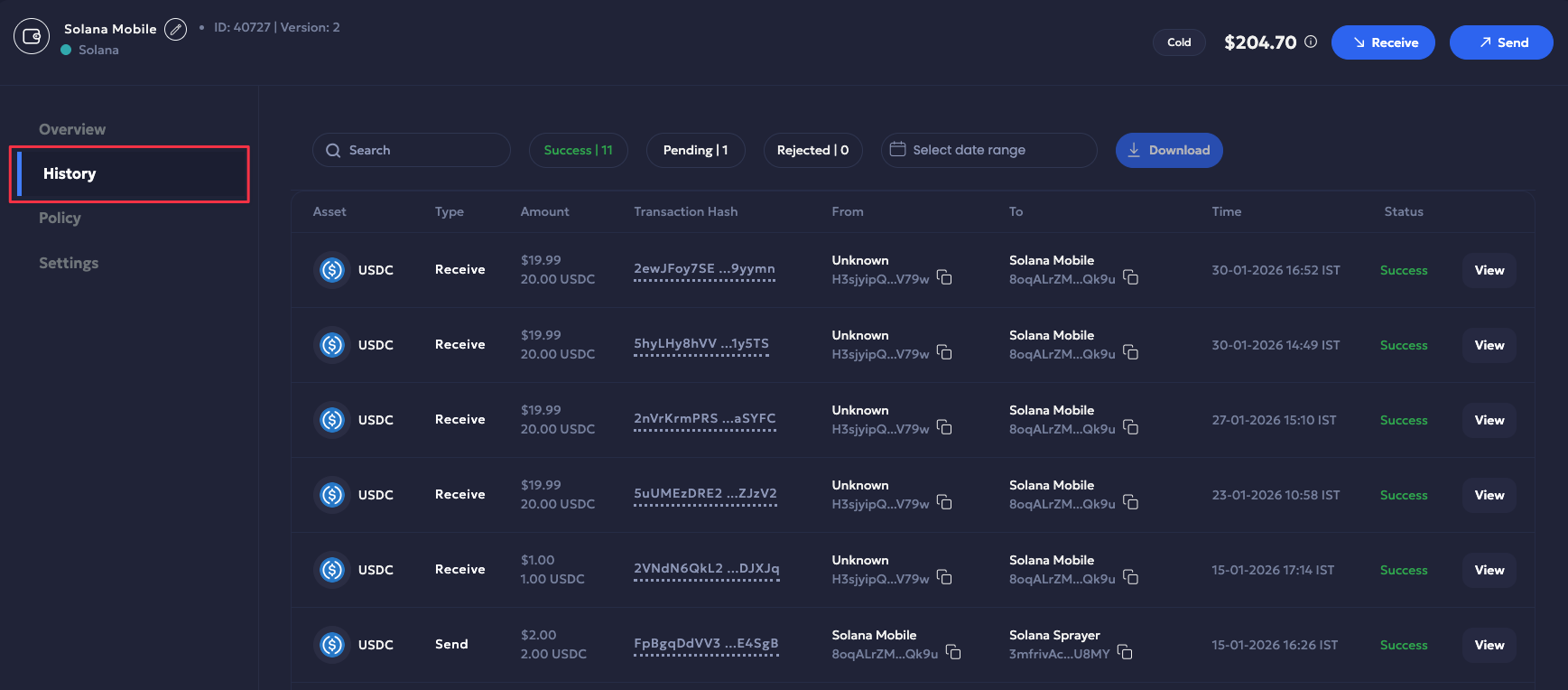Copy Solana Mobile From address in Send row
The width and height of the screenshot is (1568, 690).
[x=953, y=651]
